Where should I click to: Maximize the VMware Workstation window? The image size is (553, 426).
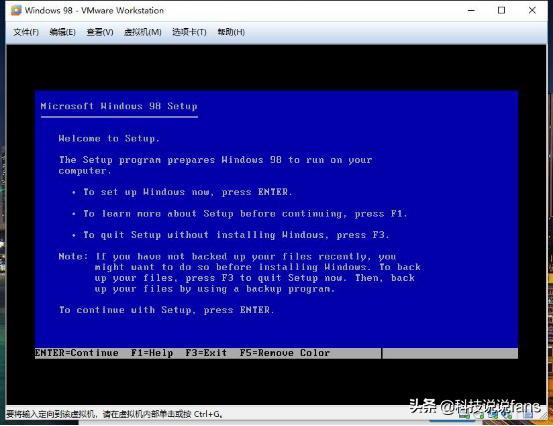(x=501, y=10)
